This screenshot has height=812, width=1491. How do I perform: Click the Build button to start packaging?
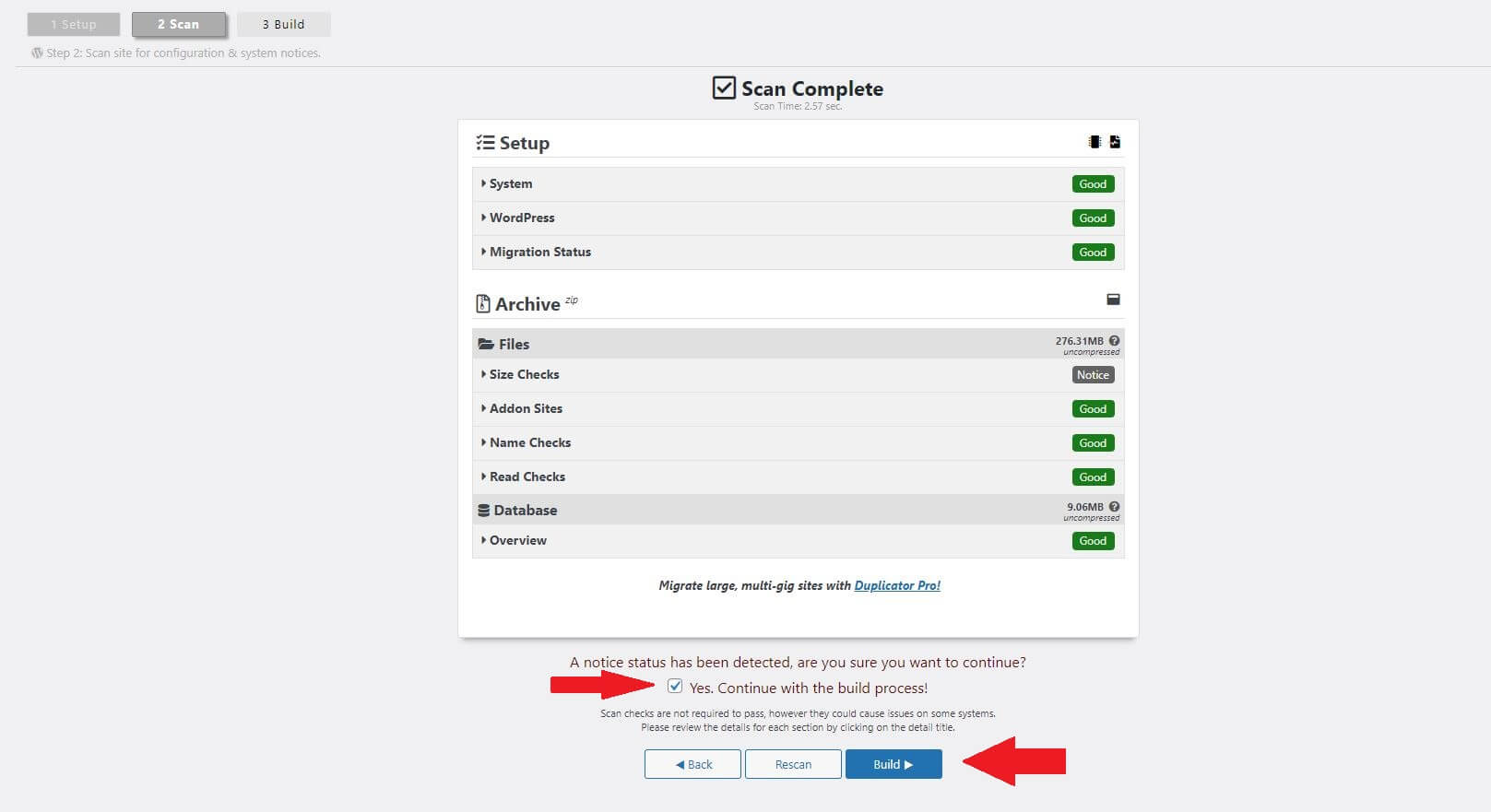pos(893,764)
